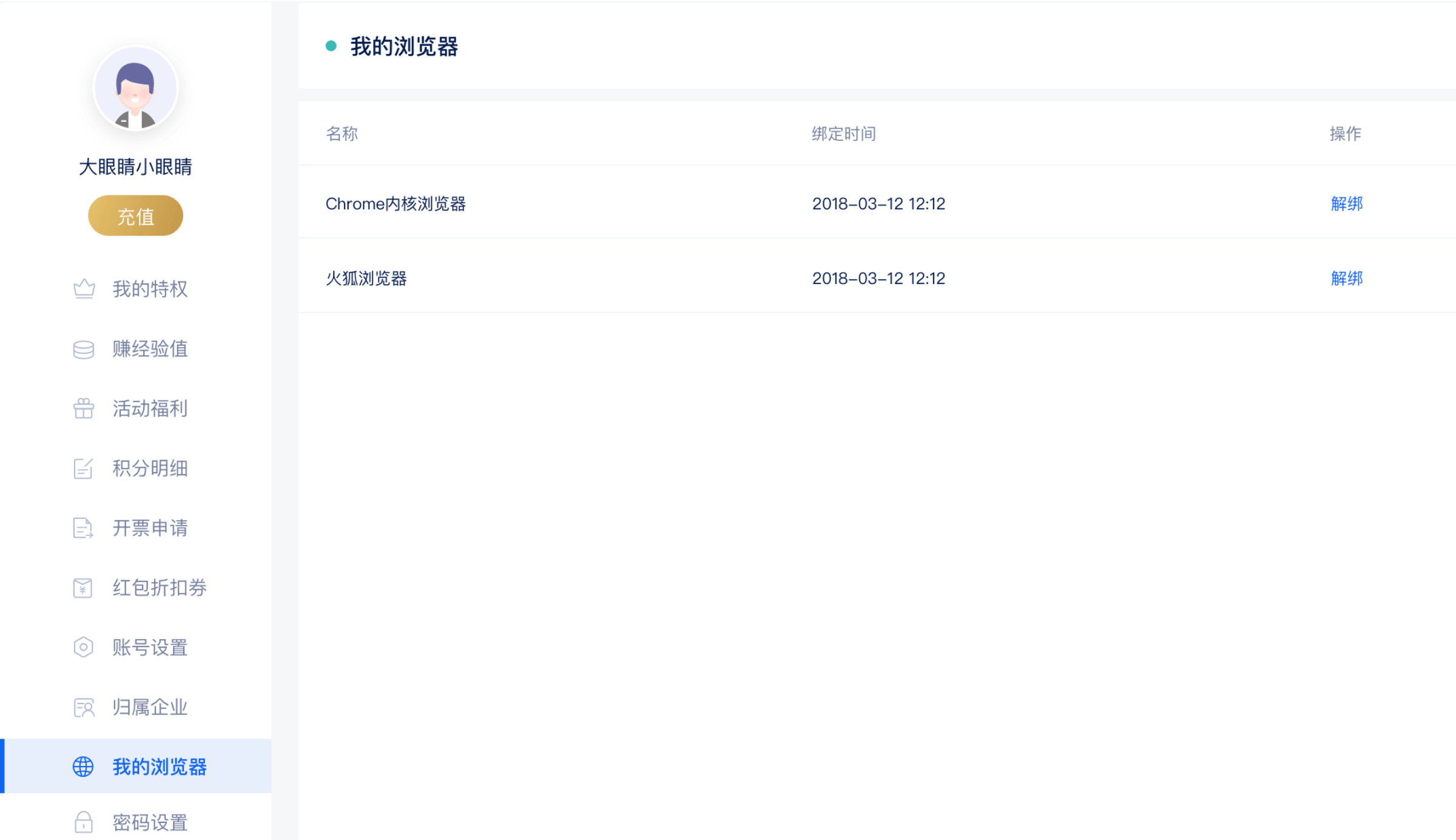Click the globe icon for 我的浏览器
This screenshot has height=840, width=1456.
click(x=83, y=767)
